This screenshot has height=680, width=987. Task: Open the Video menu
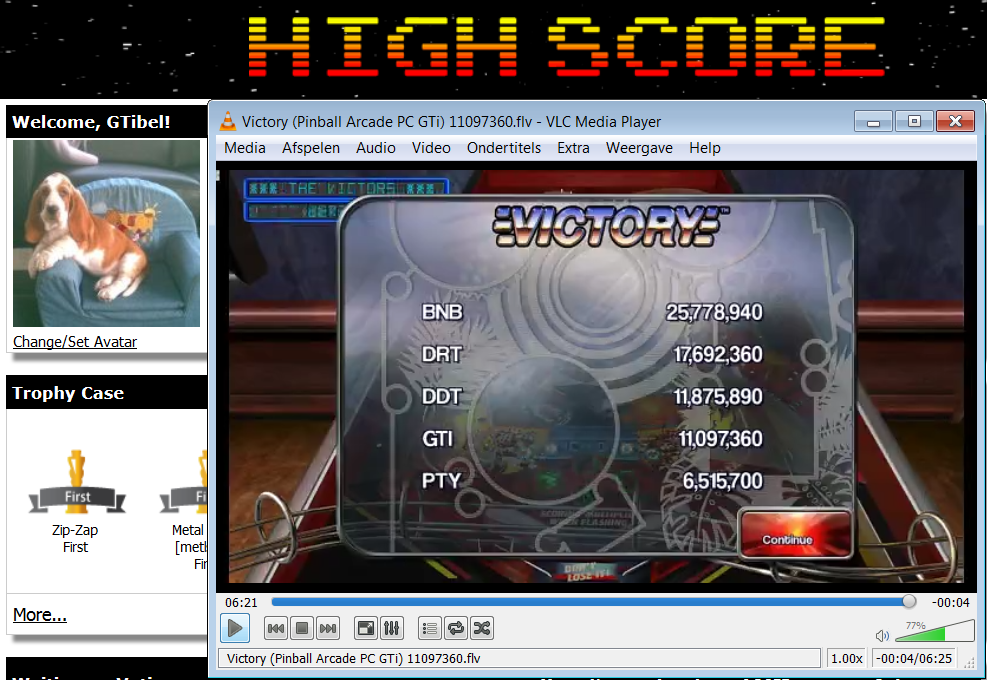coord(431,148)
